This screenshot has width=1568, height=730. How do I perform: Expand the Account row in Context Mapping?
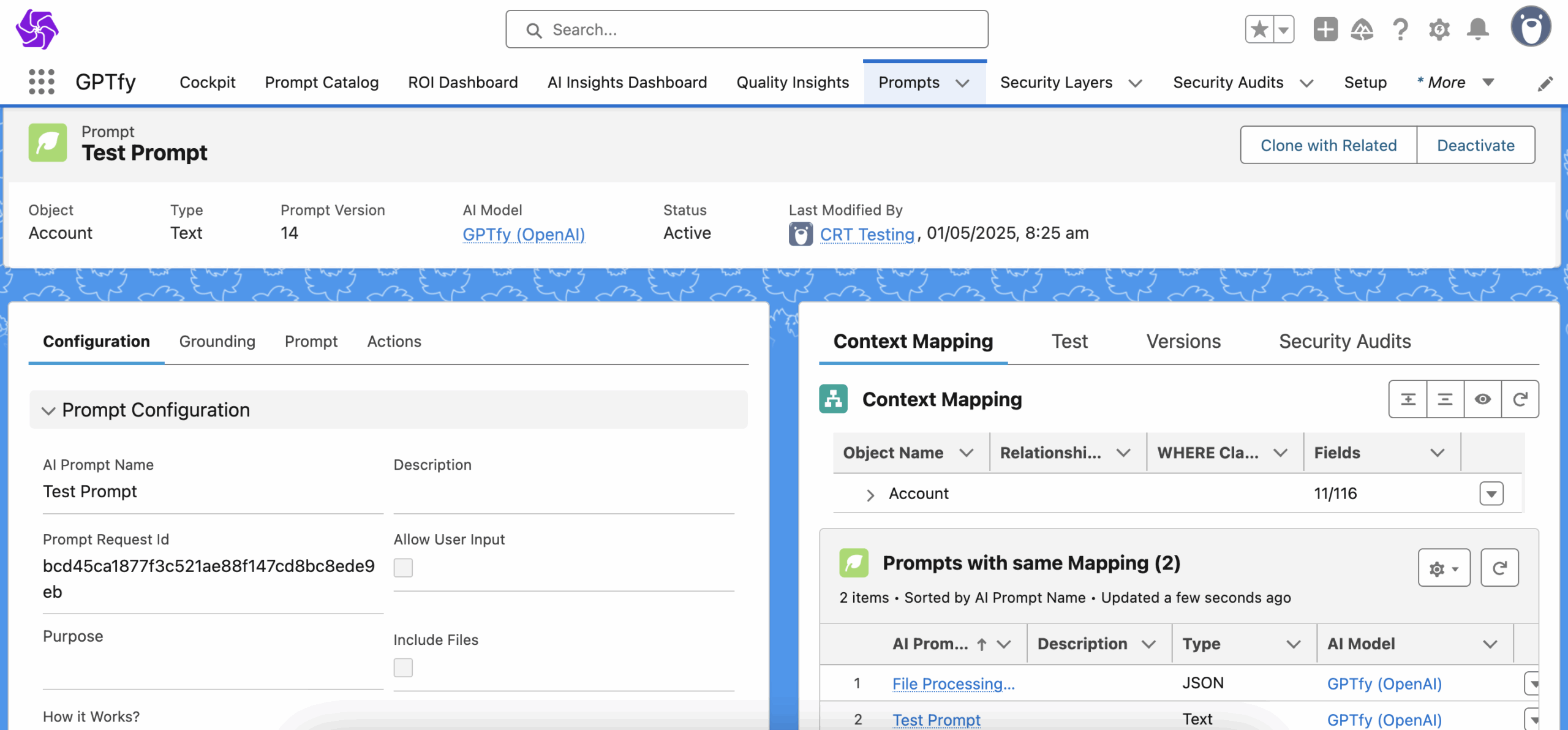(870, 495)
